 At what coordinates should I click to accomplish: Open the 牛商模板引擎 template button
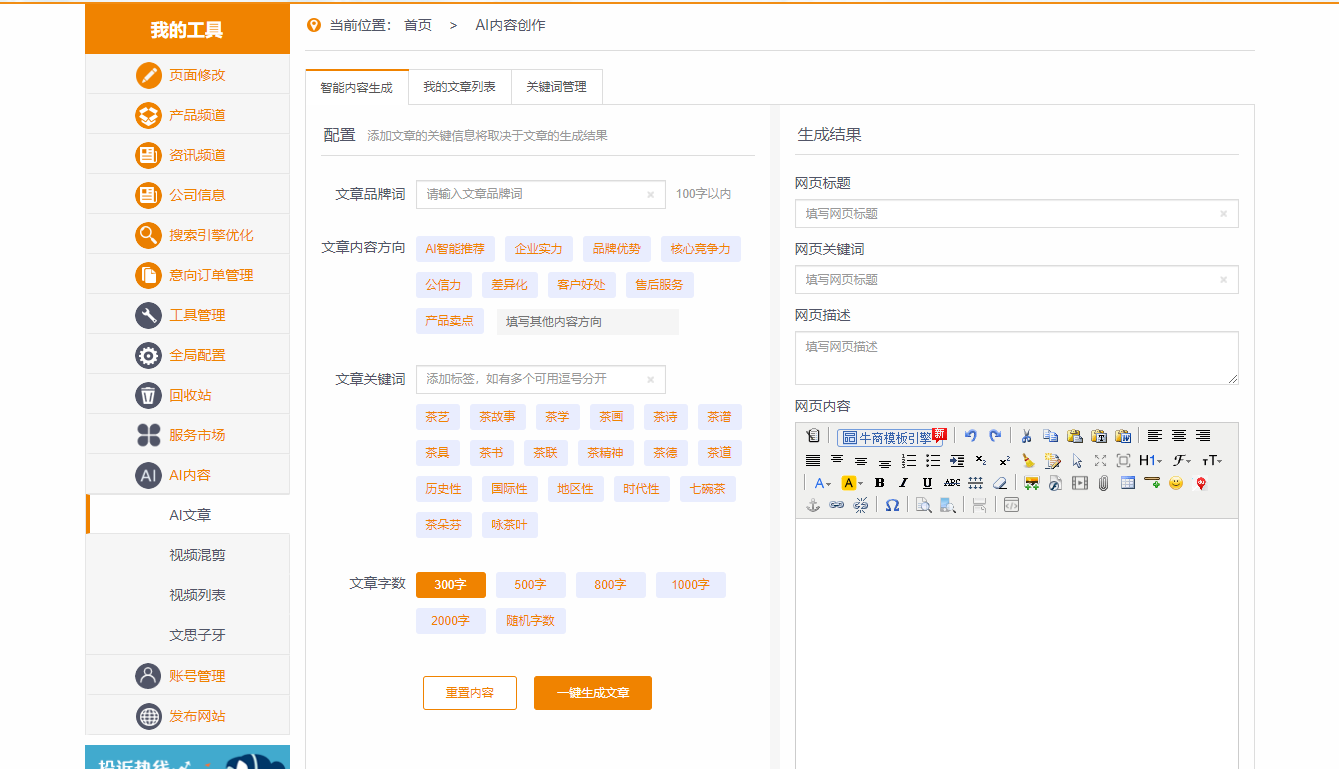[890, 436]
